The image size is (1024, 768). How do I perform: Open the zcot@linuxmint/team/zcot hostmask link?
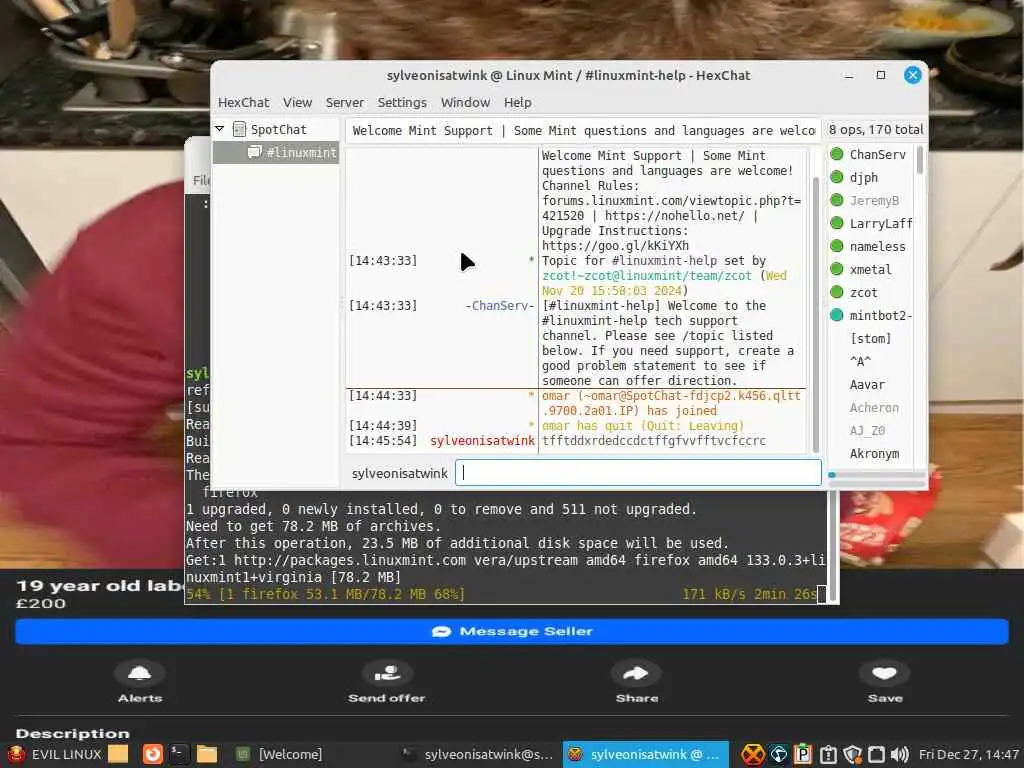[647, 276]
